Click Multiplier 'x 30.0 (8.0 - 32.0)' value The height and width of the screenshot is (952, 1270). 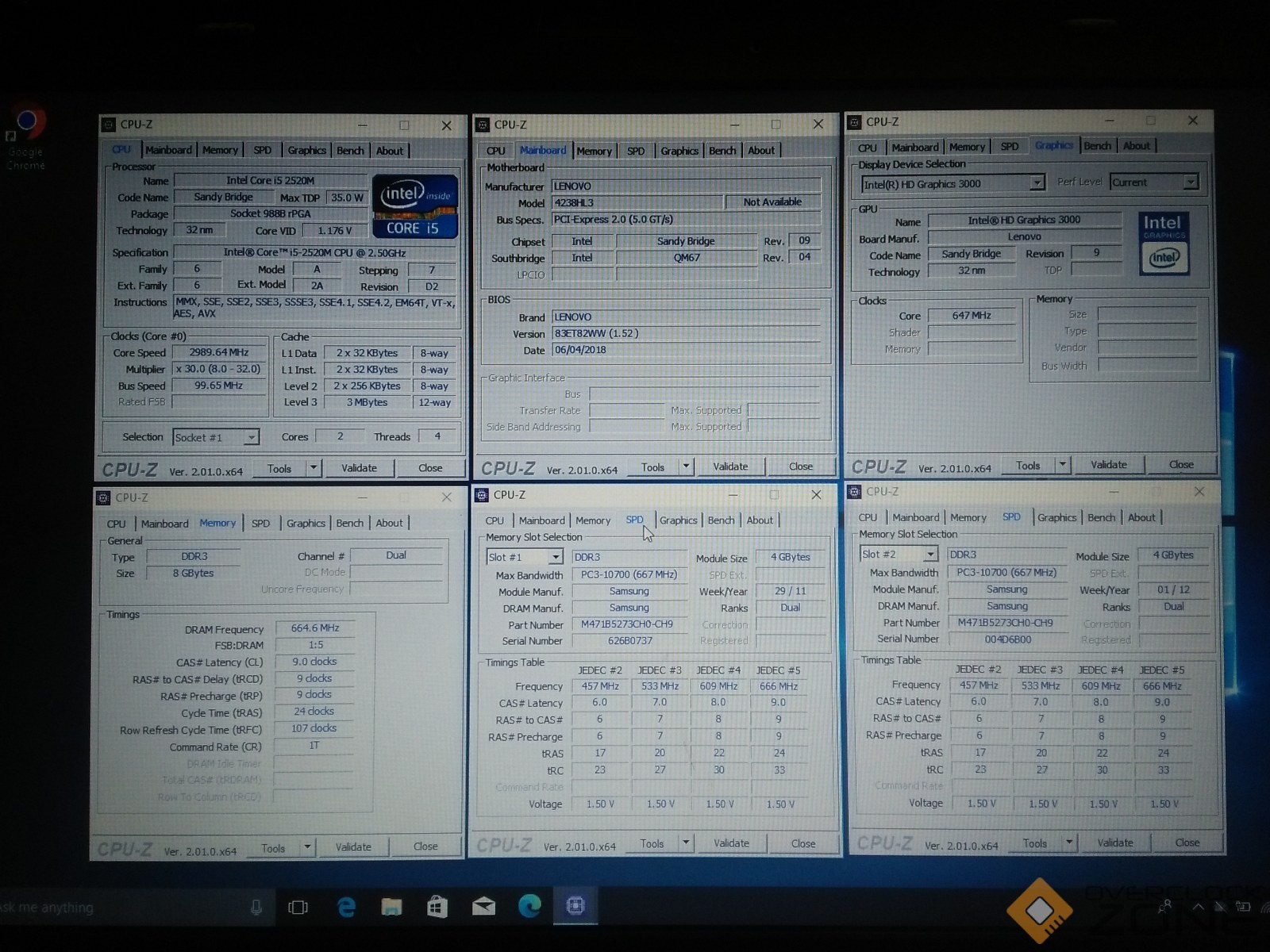[218, 369]
